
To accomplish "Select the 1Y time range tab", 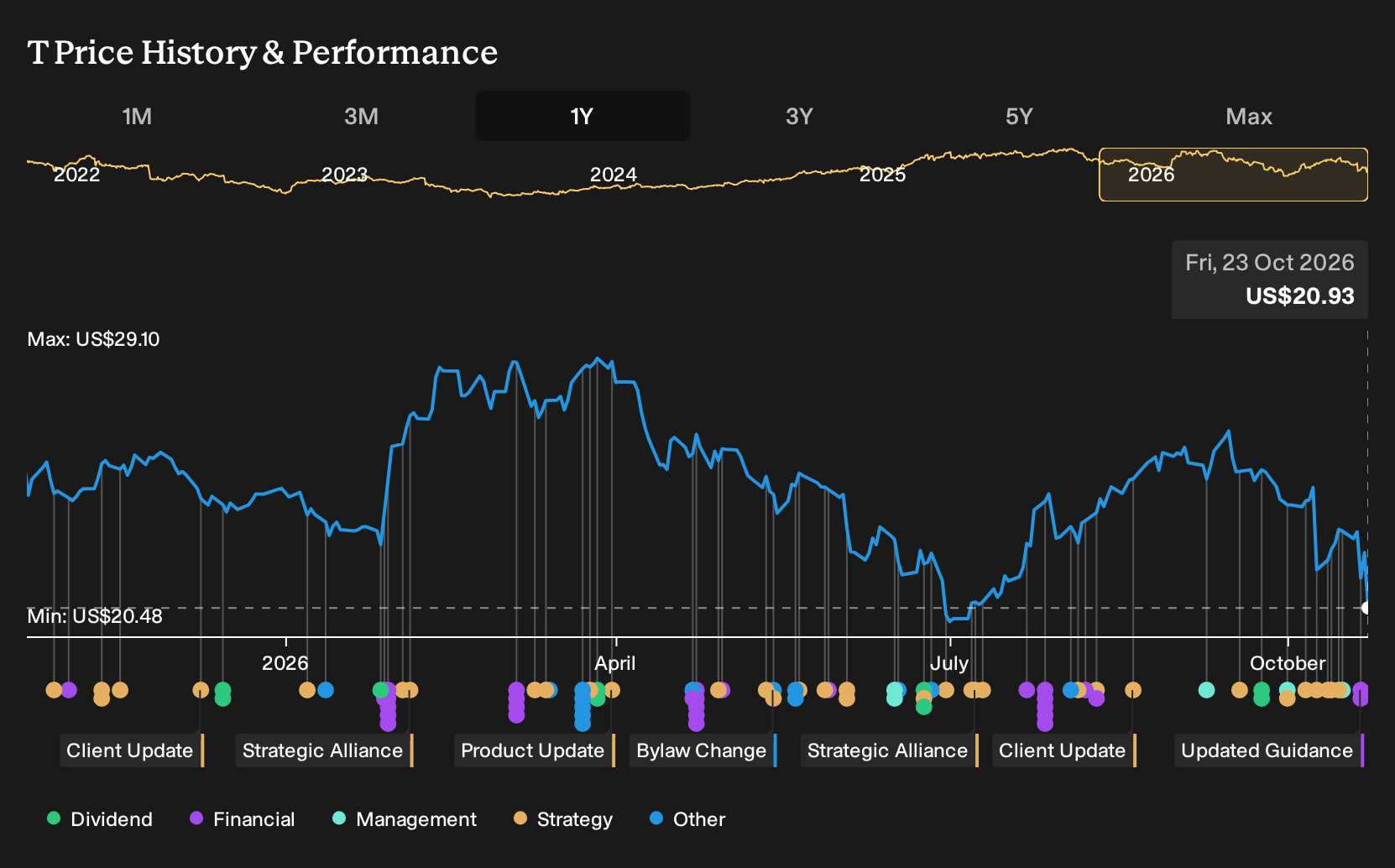I will [x=582, y=116].
